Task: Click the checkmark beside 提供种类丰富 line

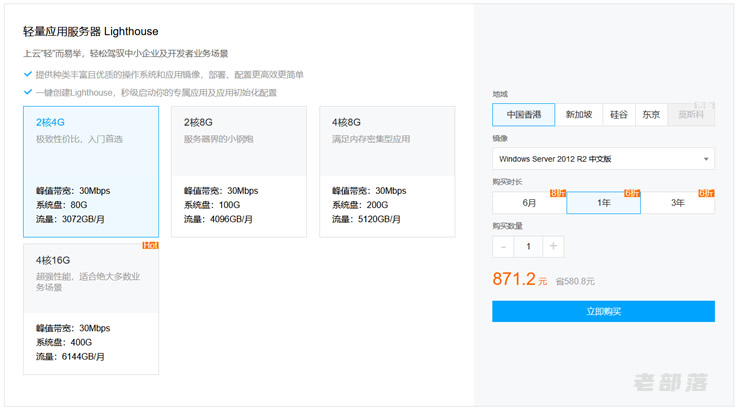Action: [28, 74]
